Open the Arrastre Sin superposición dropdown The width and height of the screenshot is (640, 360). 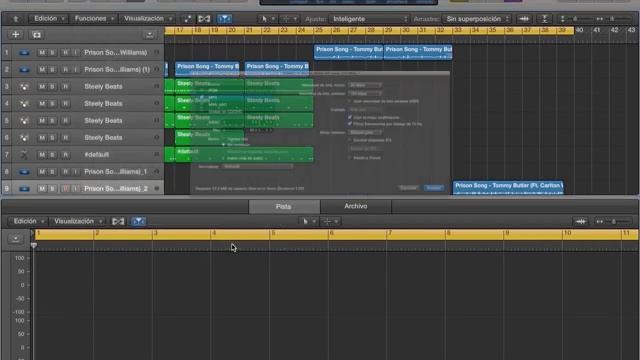pyautogui.click(x=478, y=19)
